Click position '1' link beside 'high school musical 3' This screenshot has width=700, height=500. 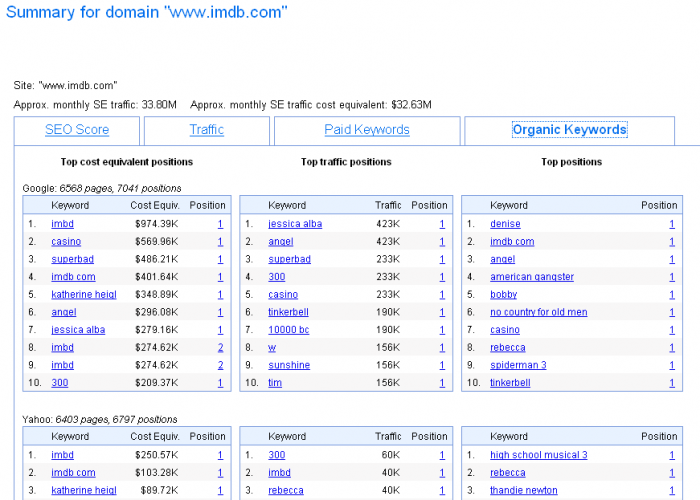click(x=672, y=455)
